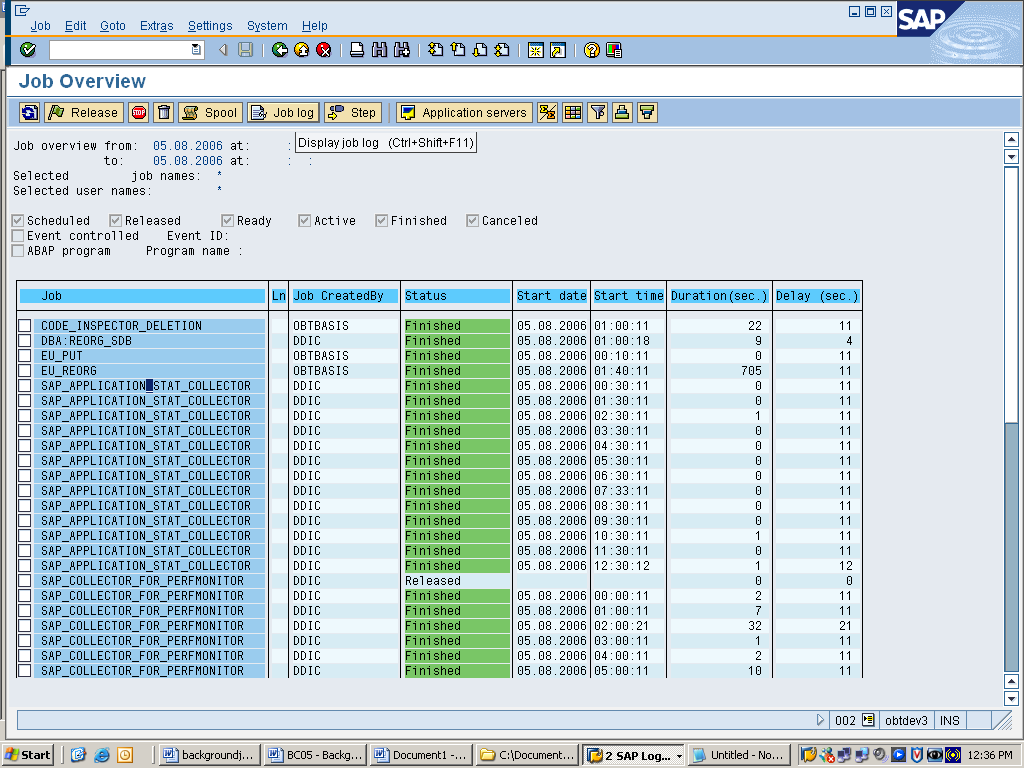Click the Duration(sec.) column header
The height and width of the screenshot is (768, 1024).
tap(719, 296)
